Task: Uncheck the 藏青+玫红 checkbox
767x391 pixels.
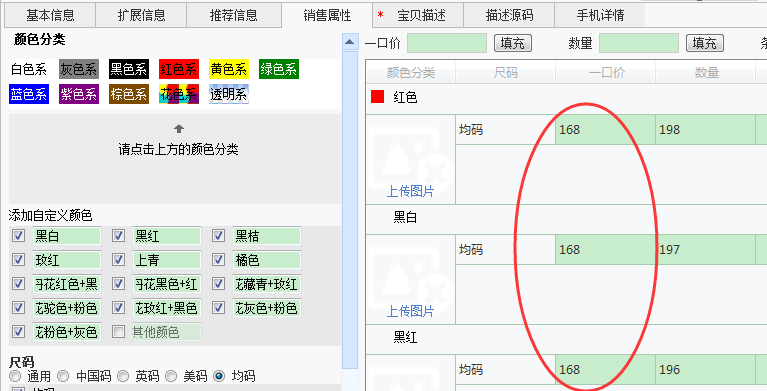Action: point(218,283)
